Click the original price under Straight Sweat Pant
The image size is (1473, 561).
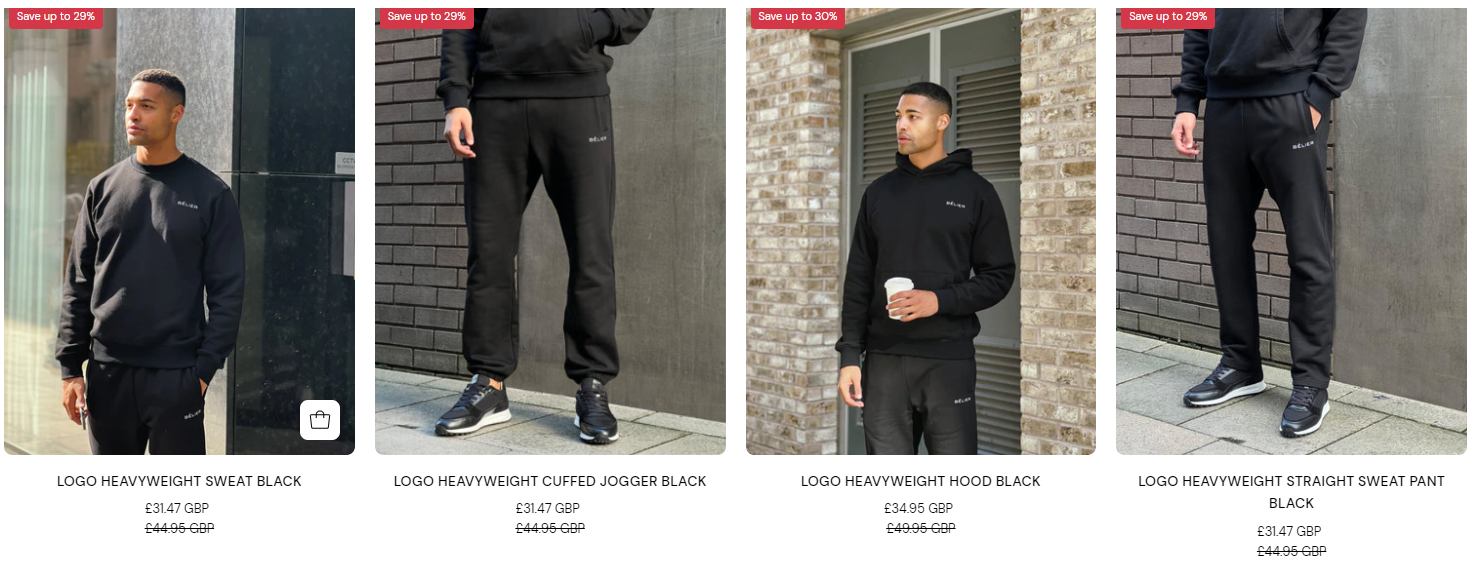click(x=1291, y=552)
